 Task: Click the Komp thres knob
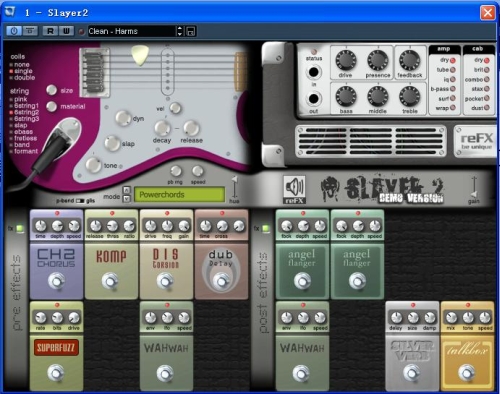112,226
